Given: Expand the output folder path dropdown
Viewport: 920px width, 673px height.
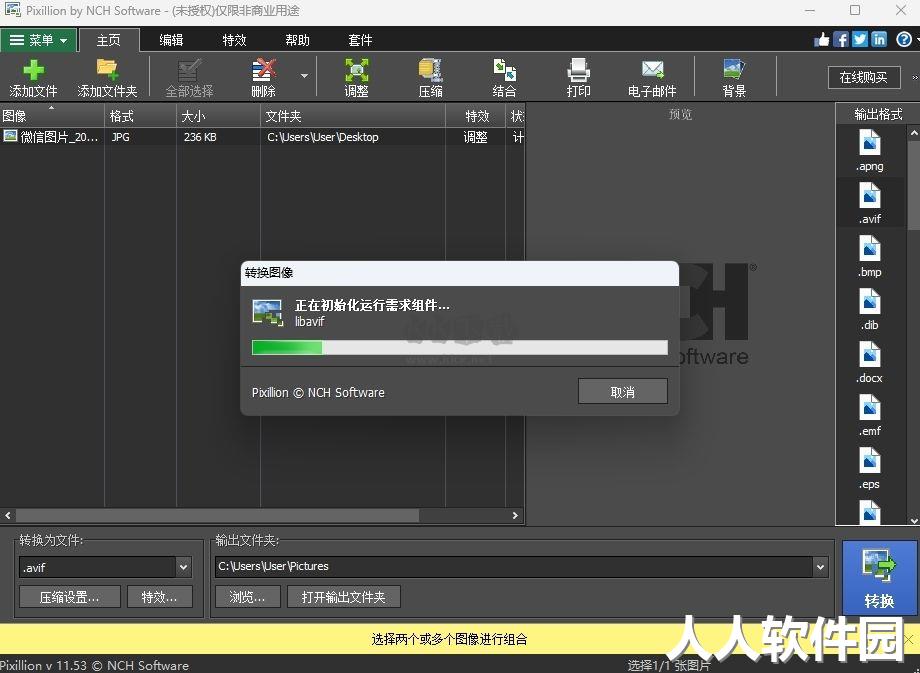Looking at the screenshot, I should click(x=820, y=567).
